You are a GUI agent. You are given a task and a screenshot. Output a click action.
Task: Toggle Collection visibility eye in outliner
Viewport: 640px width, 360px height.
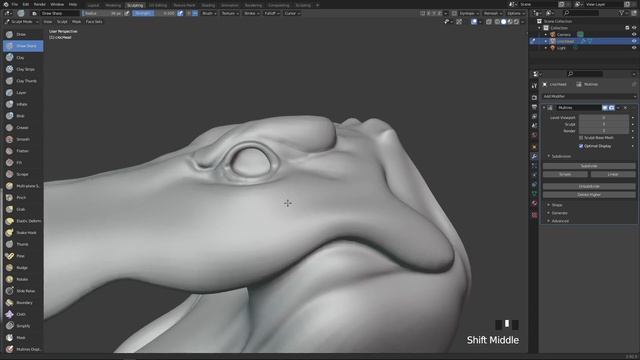coord(634,28)
